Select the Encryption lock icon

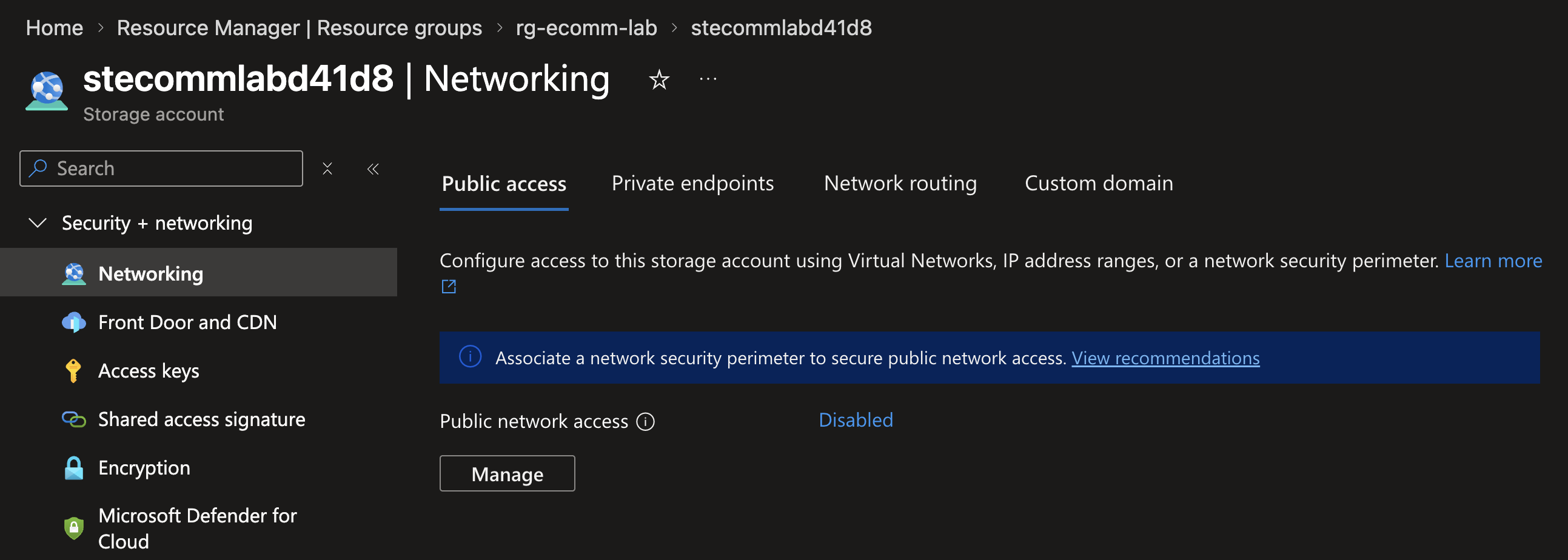click(x=73, y=467)
